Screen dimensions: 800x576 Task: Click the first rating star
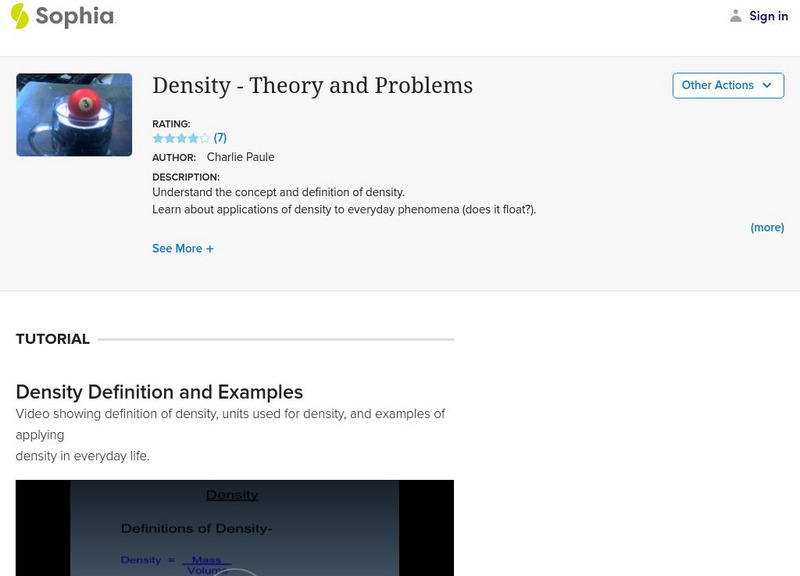pos(158,138)
